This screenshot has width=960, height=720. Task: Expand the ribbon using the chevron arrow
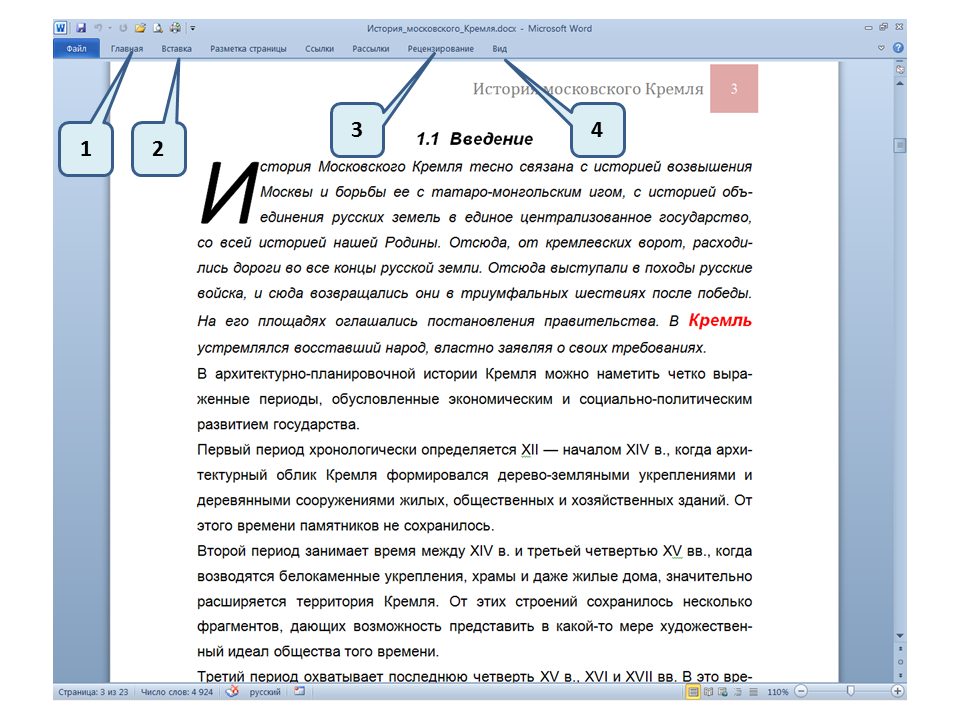pyautogui.click(x=881, y=48)
